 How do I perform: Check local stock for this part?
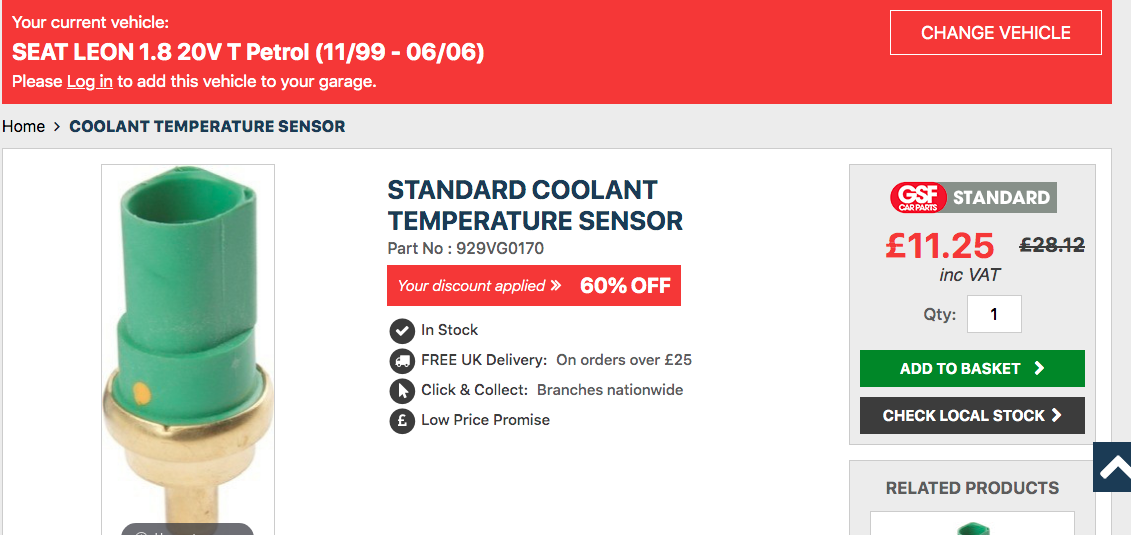coord(972,415)
